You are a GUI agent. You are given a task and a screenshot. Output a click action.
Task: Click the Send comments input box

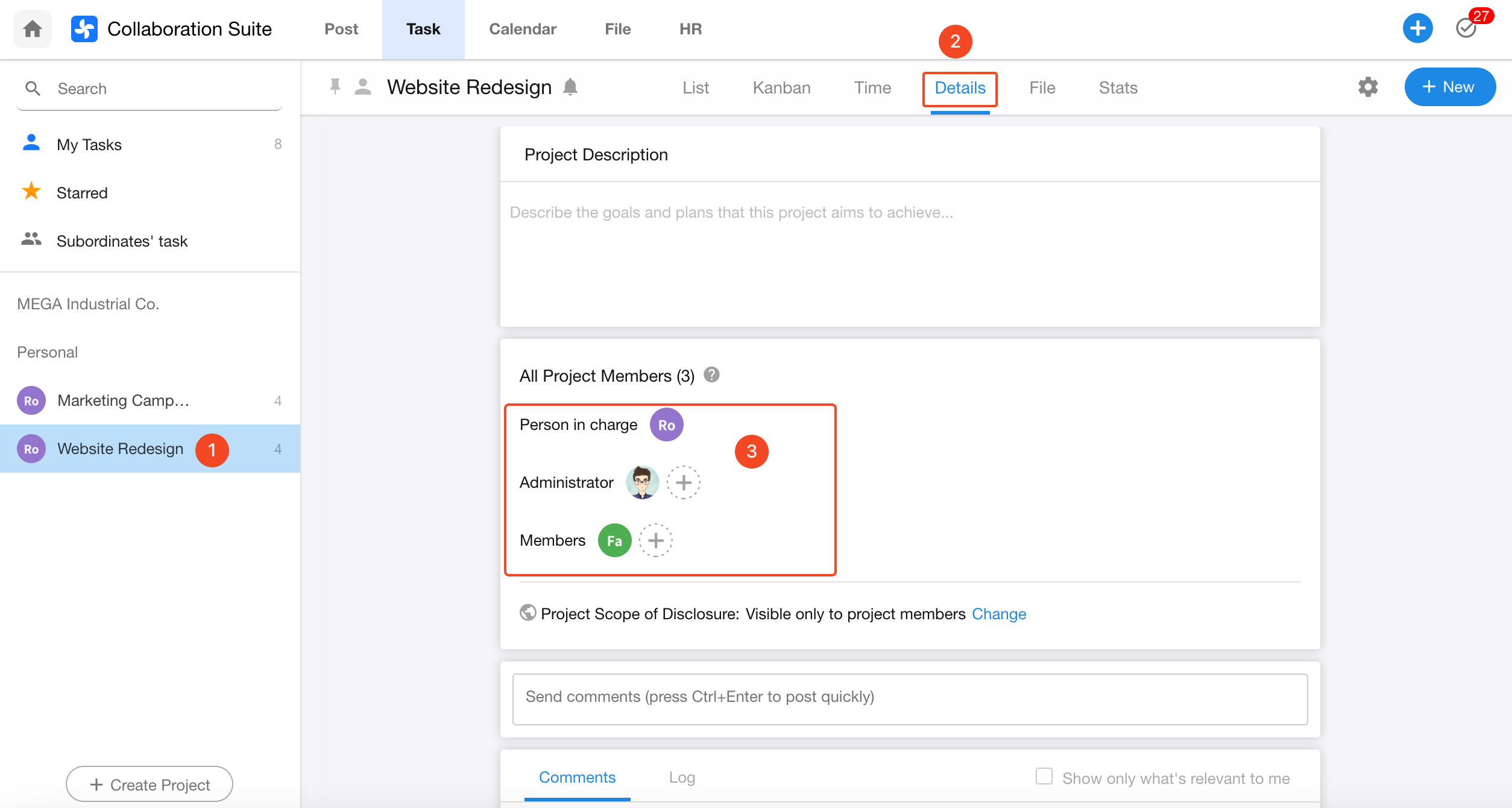click(x=910, y=698)
